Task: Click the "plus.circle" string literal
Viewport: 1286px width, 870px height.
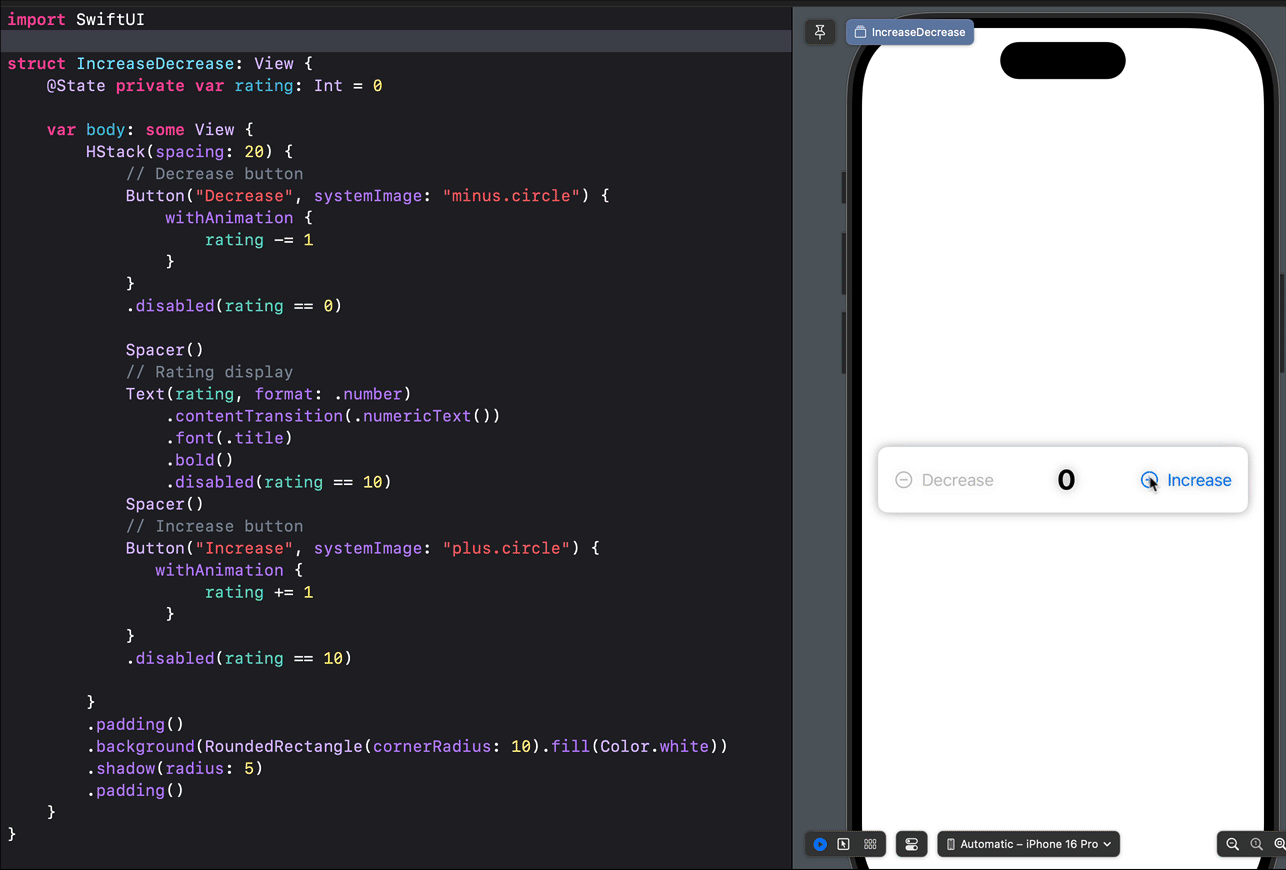Action: tap(507, 547)
